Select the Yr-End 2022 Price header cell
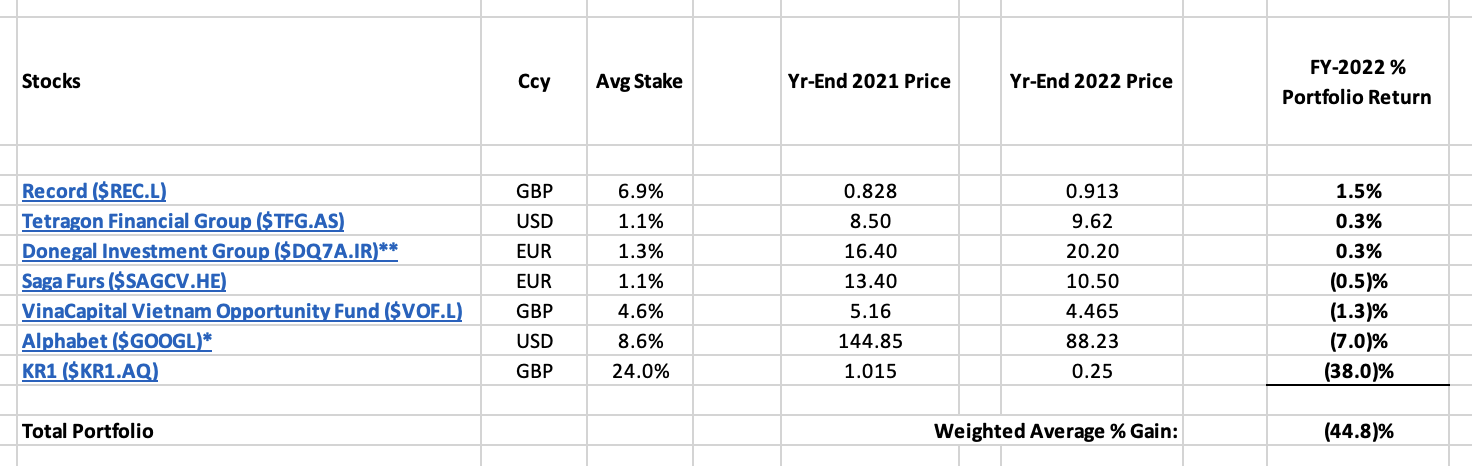 tap(1090, 81)
